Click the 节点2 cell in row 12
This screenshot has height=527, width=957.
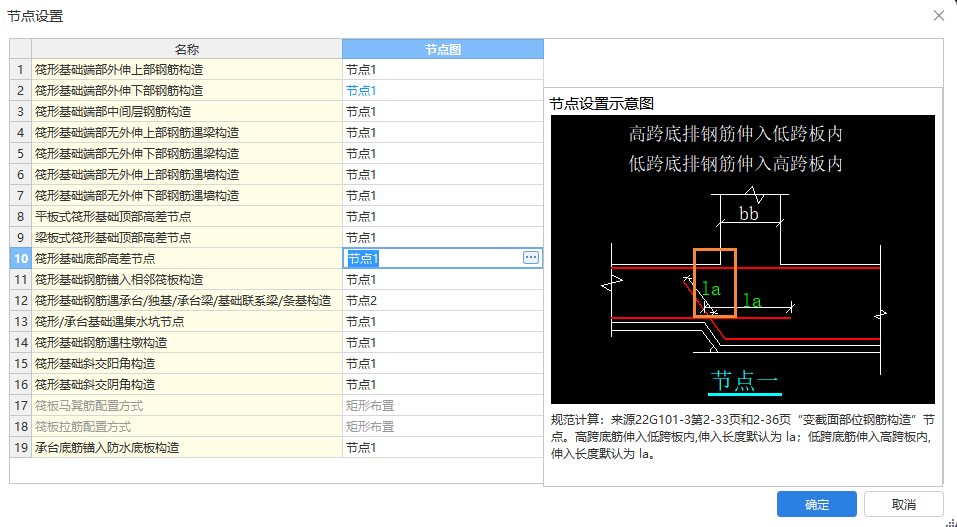click(442, 300)
